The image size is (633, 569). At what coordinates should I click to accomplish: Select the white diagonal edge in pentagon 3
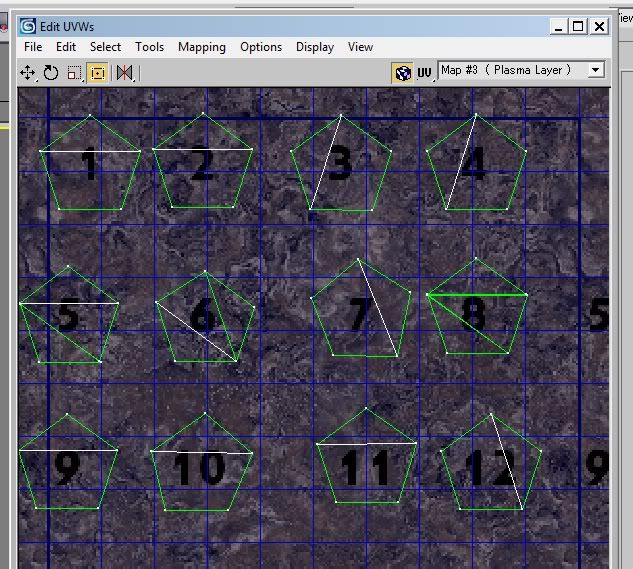coord(326,162)
